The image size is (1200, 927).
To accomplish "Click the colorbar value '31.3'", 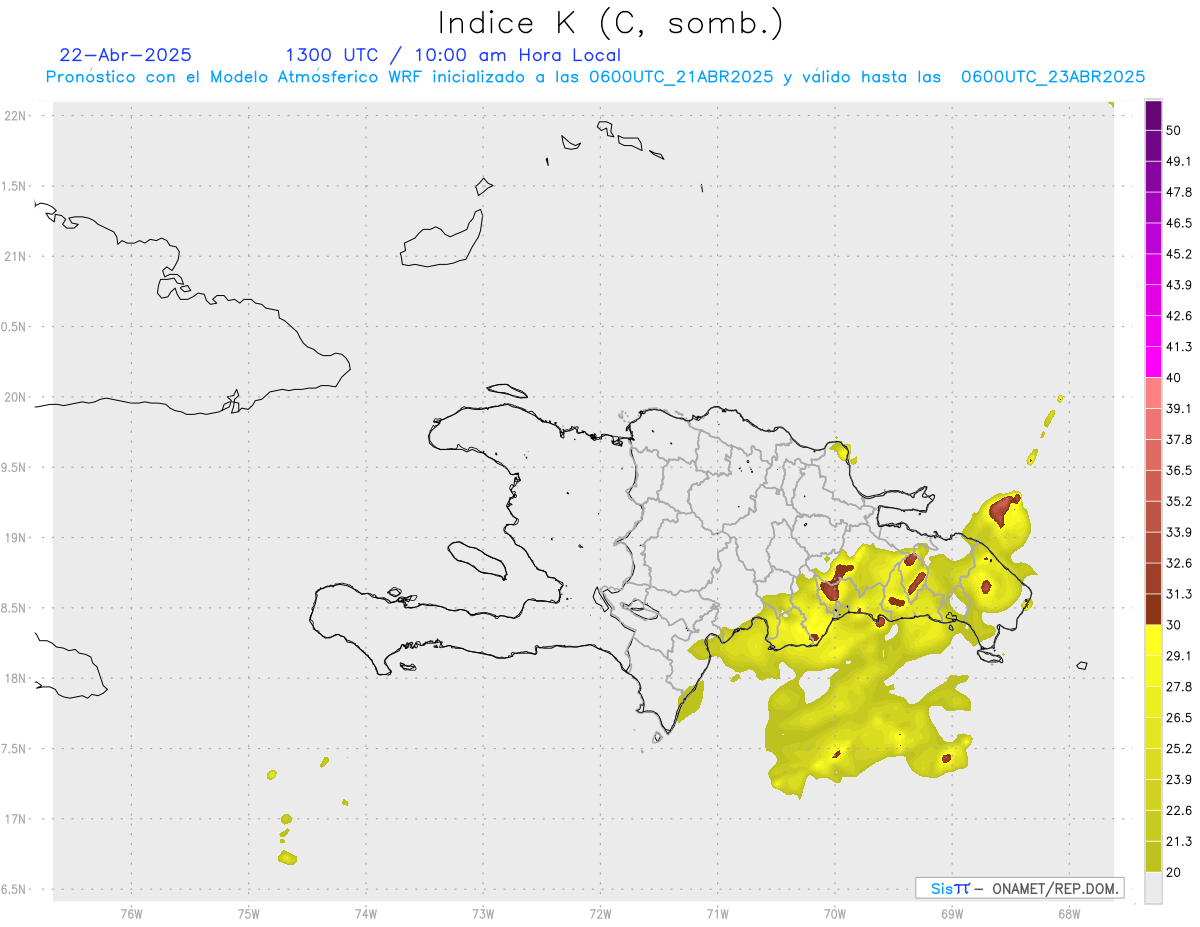I will (1179, 594).
